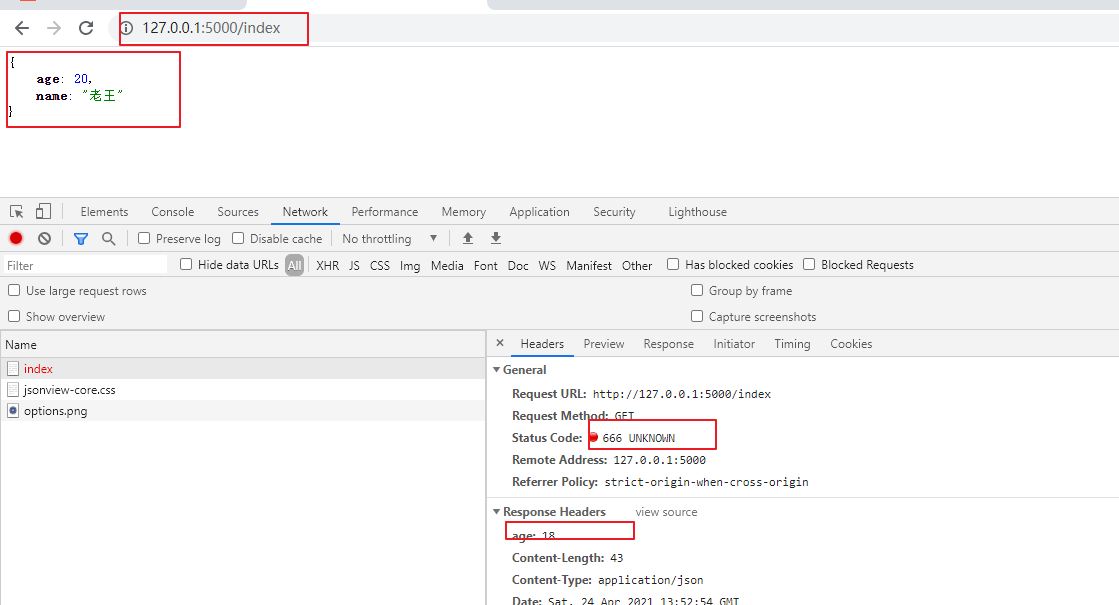The width and height of the screenshot is (1119, 605).
Task: Switch to the Cookies detail tab
Action: [x=851, y=344]
